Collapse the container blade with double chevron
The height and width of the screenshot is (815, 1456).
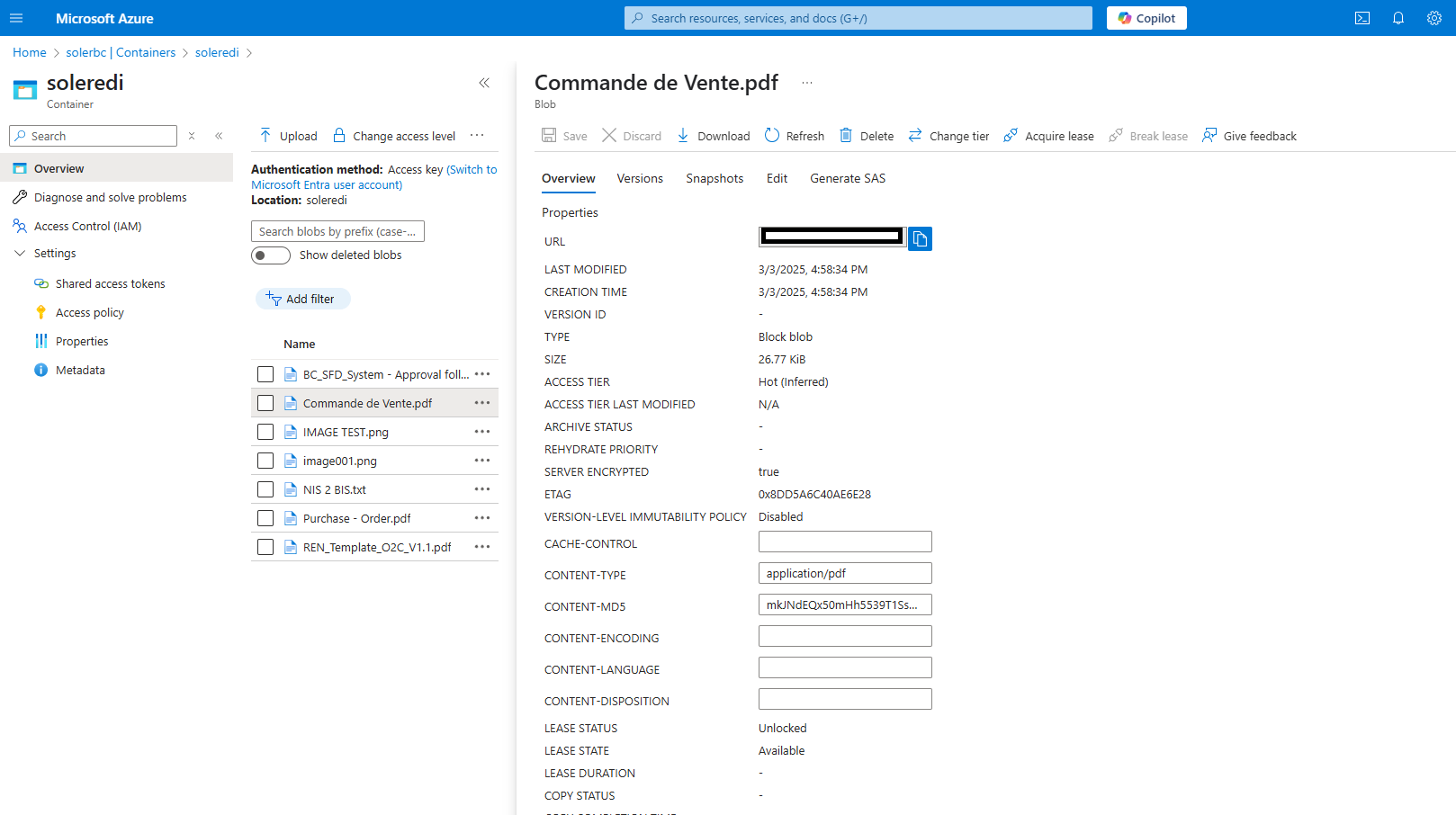click(x=484, y=83)
